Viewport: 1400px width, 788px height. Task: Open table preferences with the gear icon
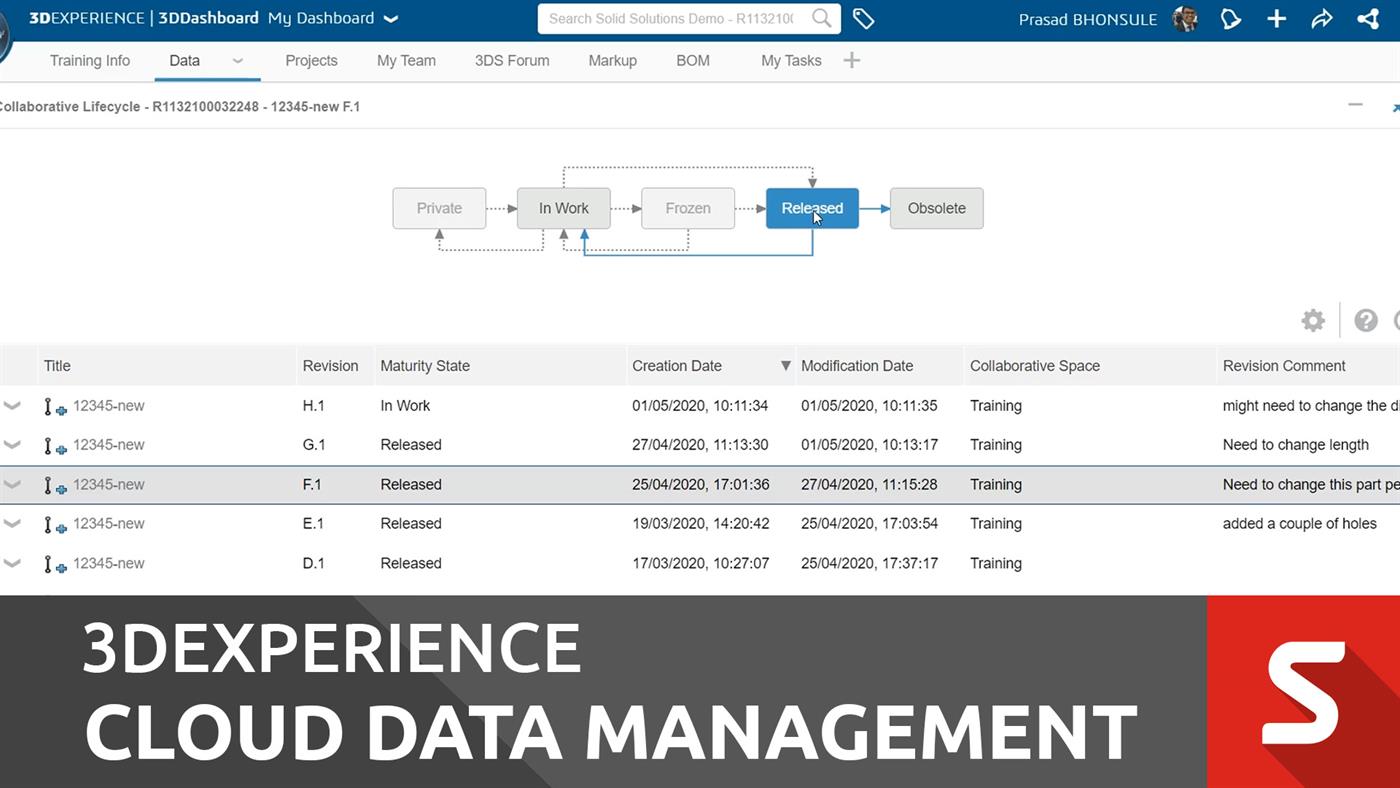click(x=1313, y=320)
